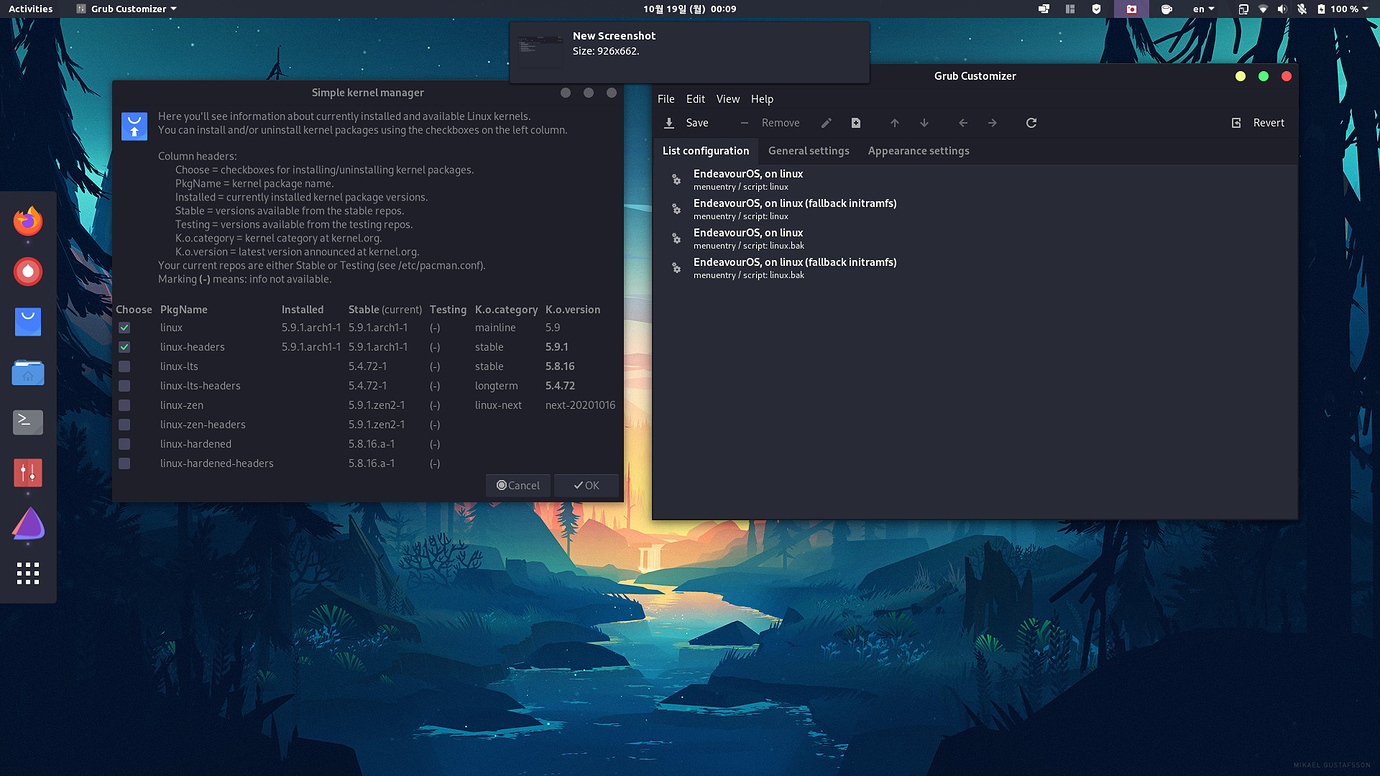The height and width of the screenshot is (776, 1380).
Task: Click the right arrow toolbar icon
Action: click(x=992, y=123)
